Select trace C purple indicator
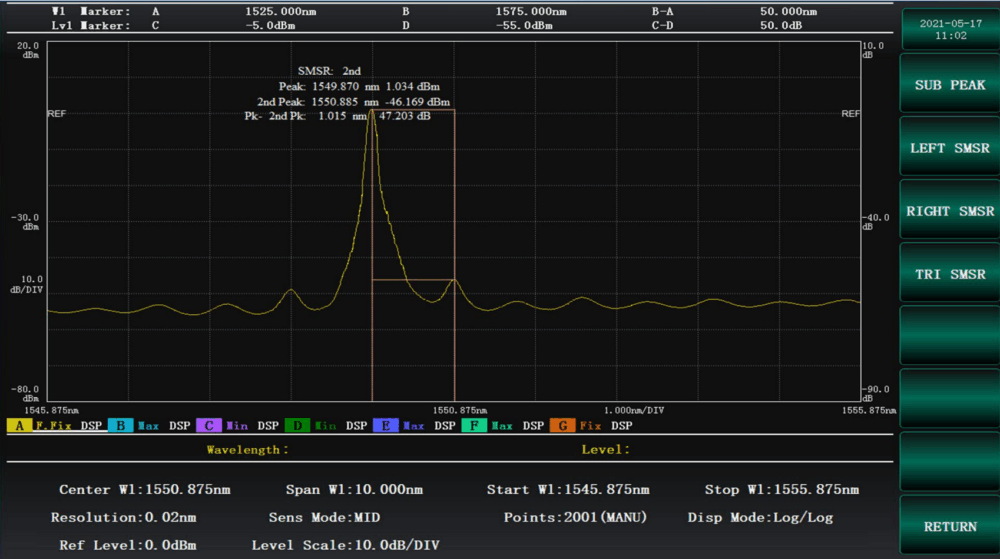The width and height of the screenshot is (1000, 559). point(208,426)
